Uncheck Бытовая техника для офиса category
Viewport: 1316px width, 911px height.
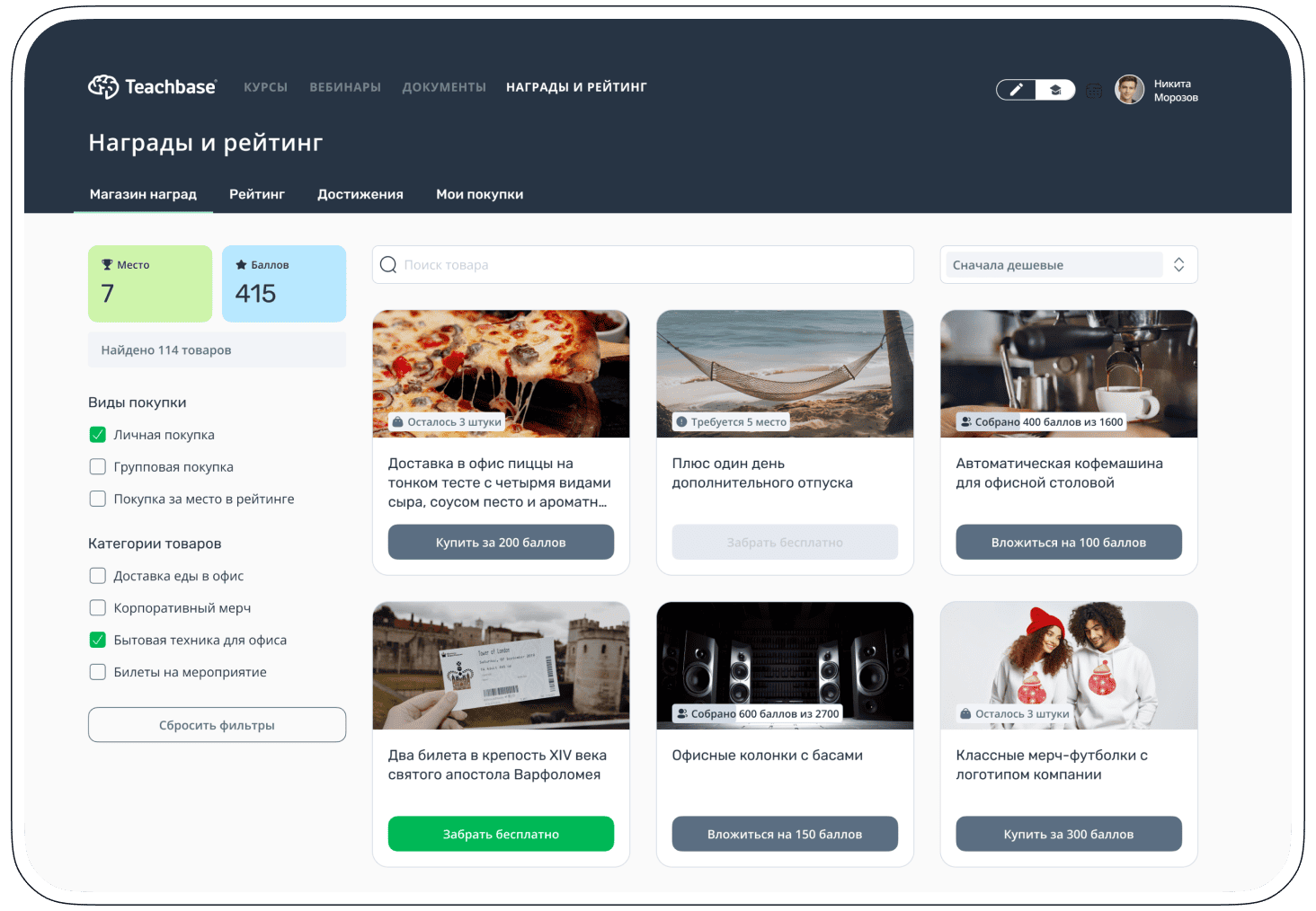(98, 640)
